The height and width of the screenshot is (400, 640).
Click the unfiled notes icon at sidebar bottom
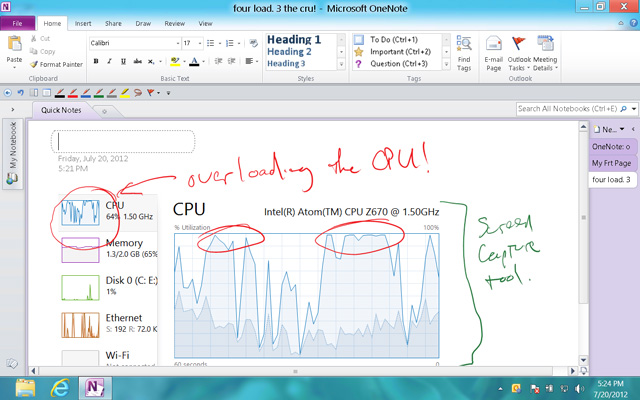[x=12, y=363]
